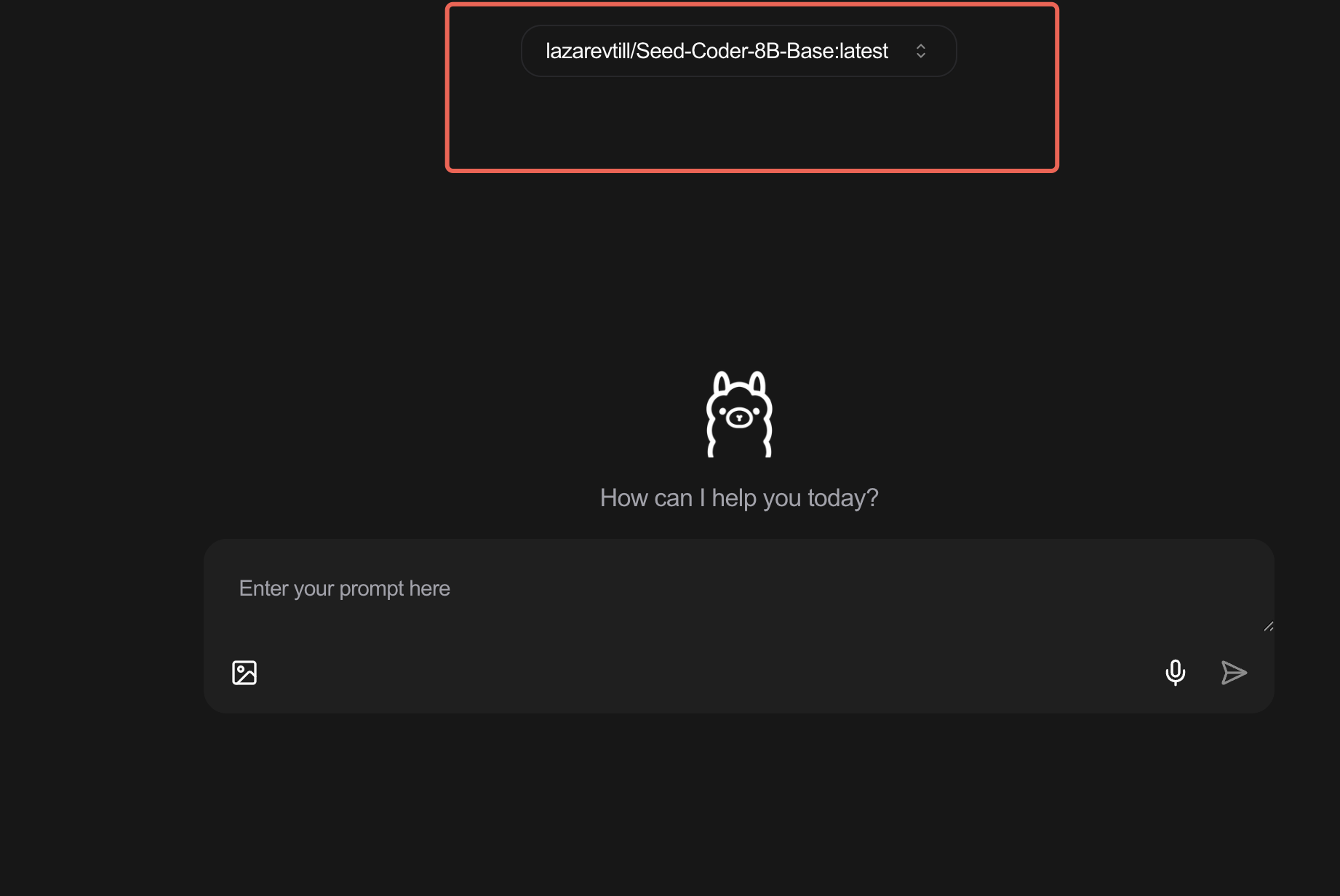Click the microphone voice input icon
This screenshot has width=1340, height=896.
coord(1175,673)
